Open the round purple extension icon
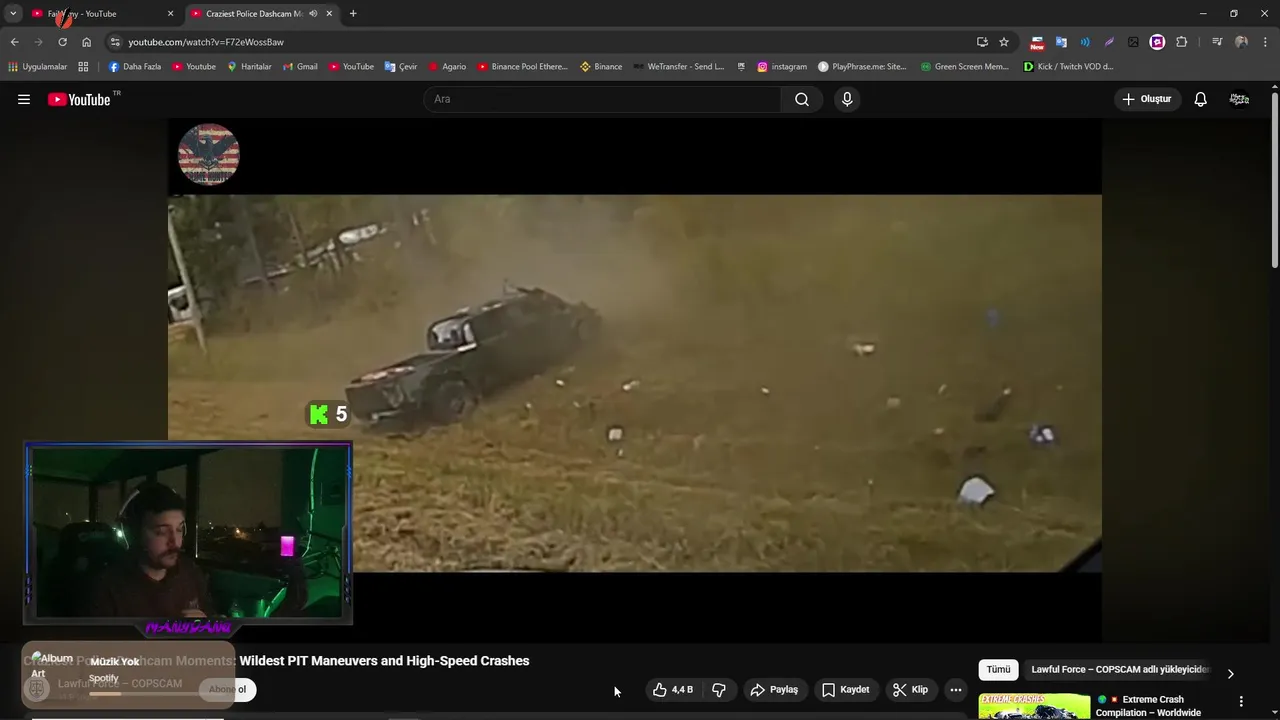1280x720 pixels. pyautogui.click(x=1157, y=42)
